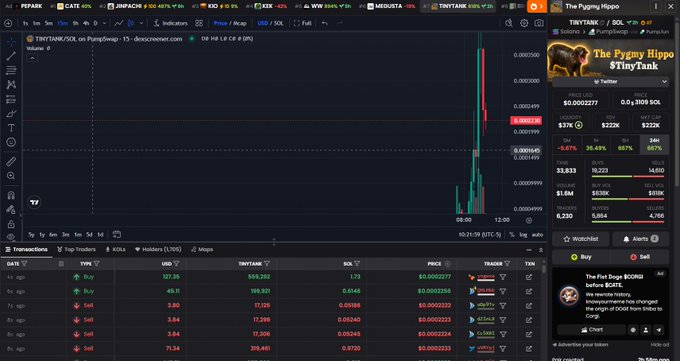Expand chart style dropdown arrow
680x361 pixels.
point(141,23)
